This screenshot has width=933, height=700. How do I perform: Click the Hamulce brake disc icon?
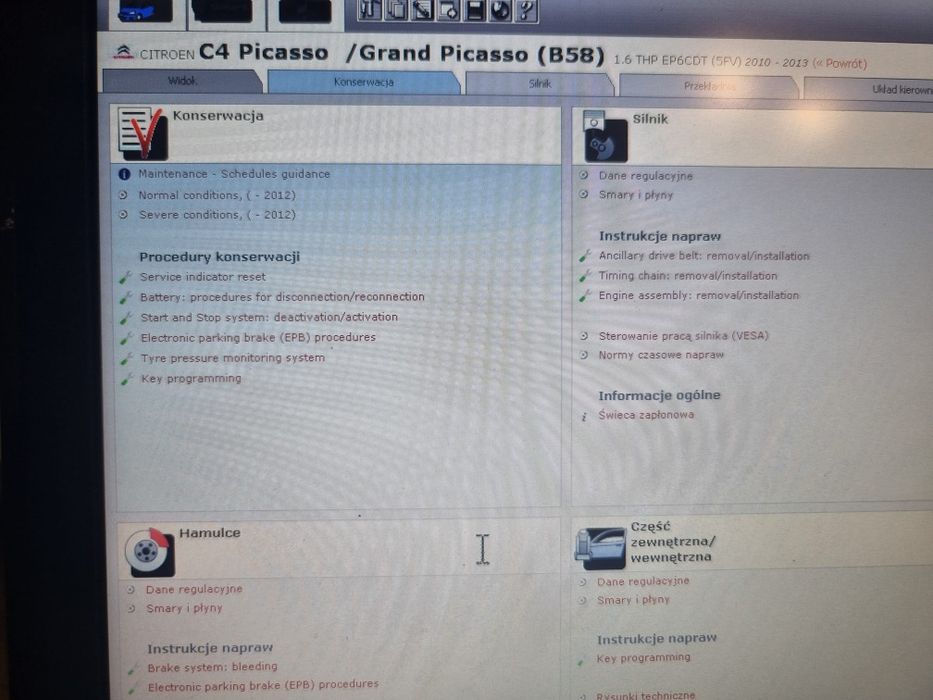tap(149, 553)
